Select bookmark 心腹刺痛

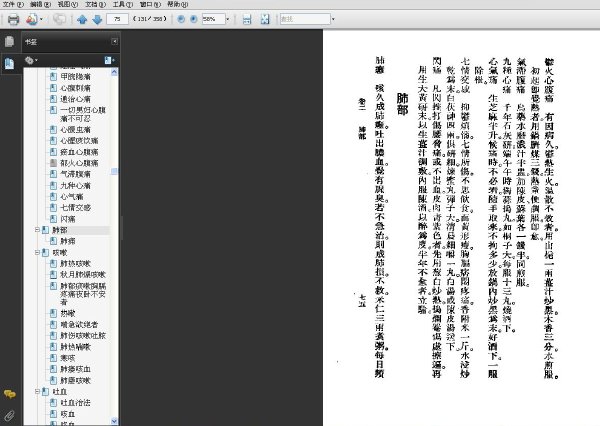click(75, 88)
